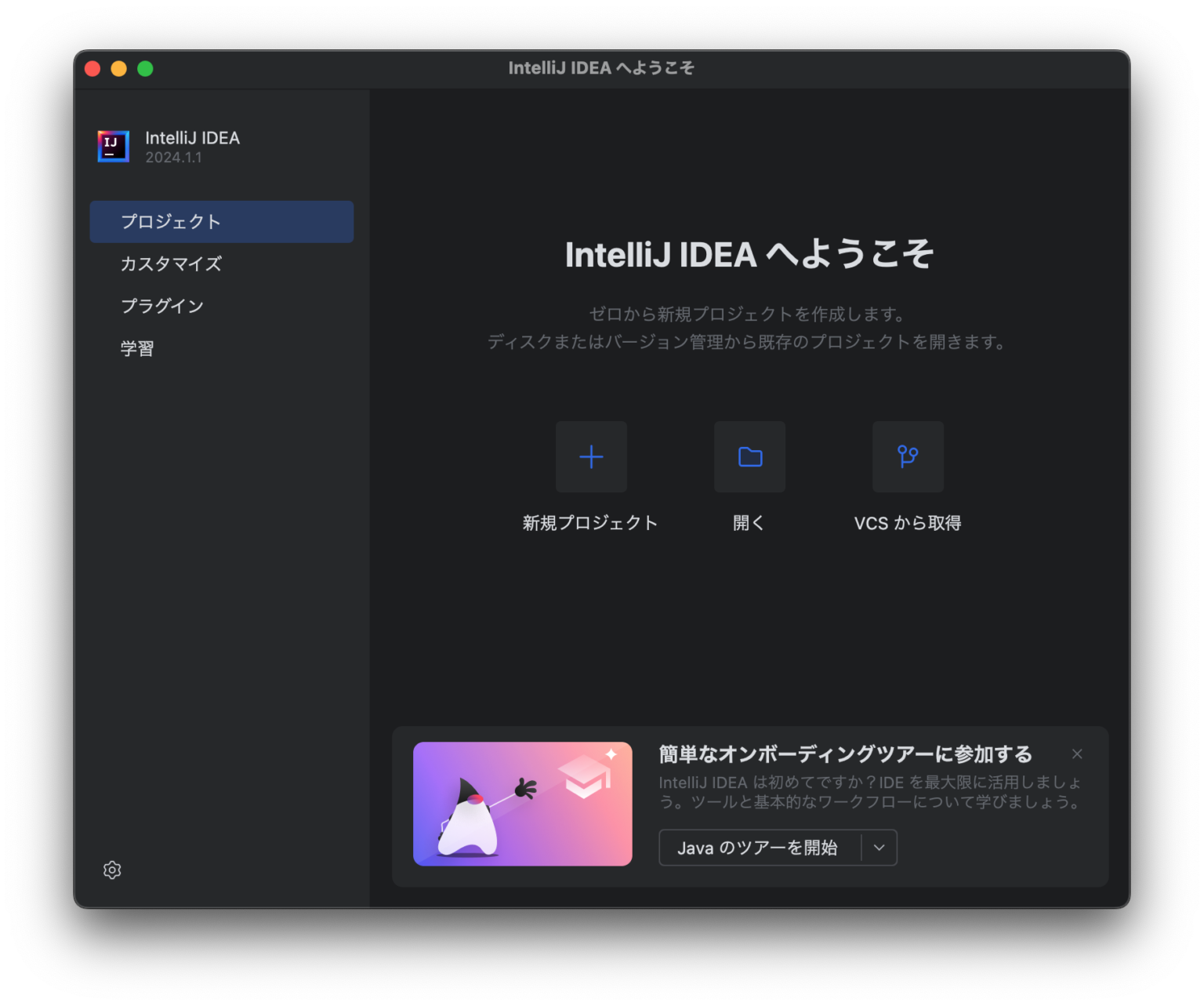Select the VCS から取得 branch icon
Image resolution: width=1204 pixels, height=1006 pixels.
click(907, 457)
